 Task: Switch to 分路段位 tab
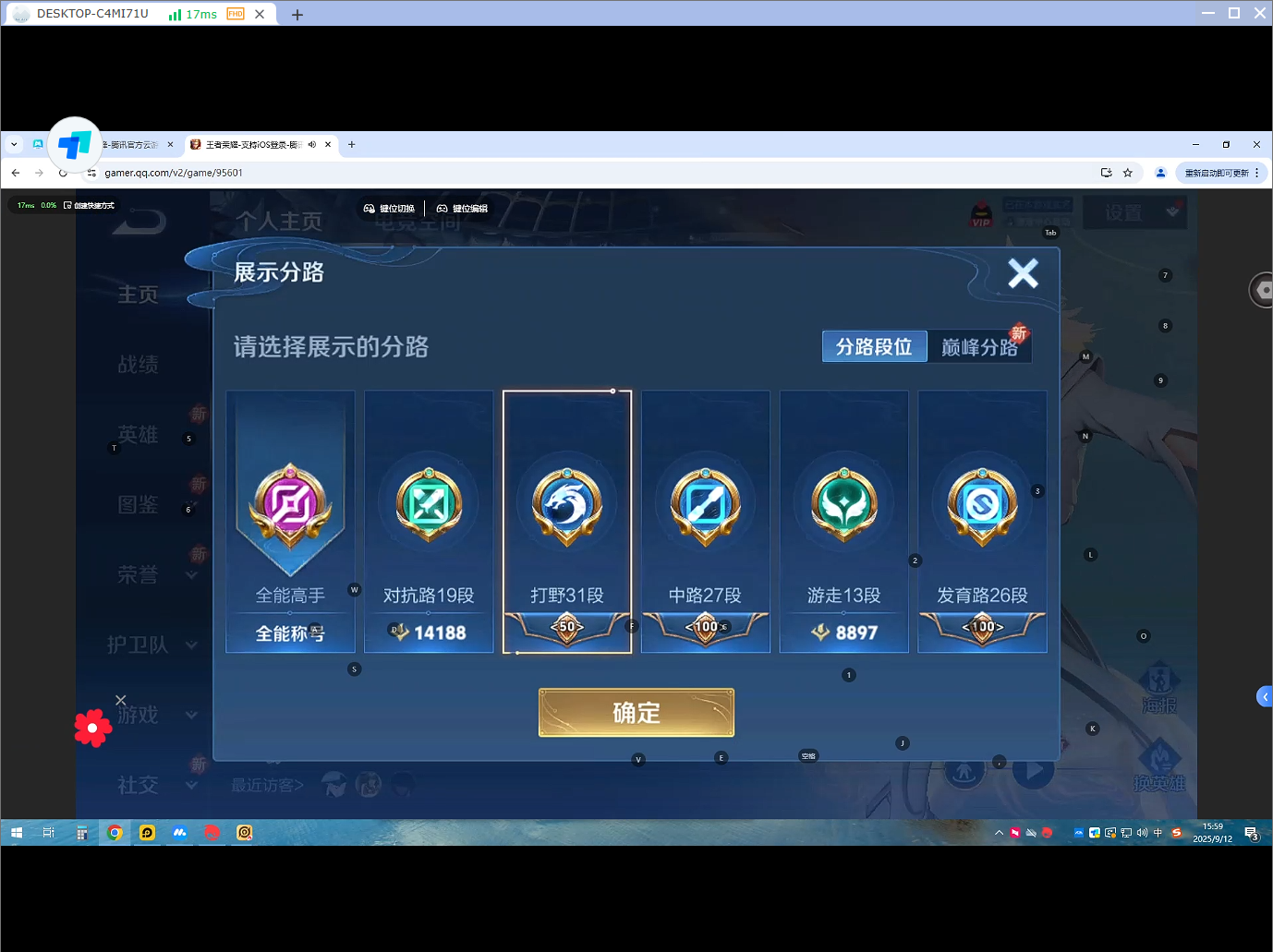pyautogui.click(x=875, y=346)
